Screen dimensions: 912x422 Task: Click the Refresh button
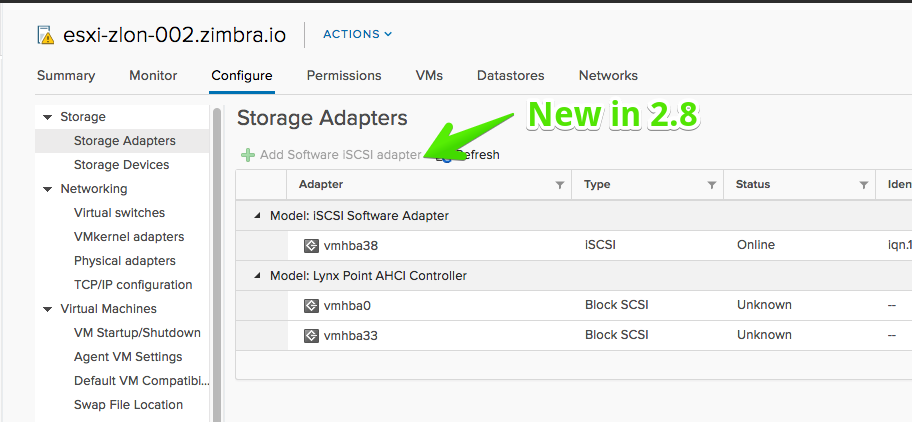468,155
